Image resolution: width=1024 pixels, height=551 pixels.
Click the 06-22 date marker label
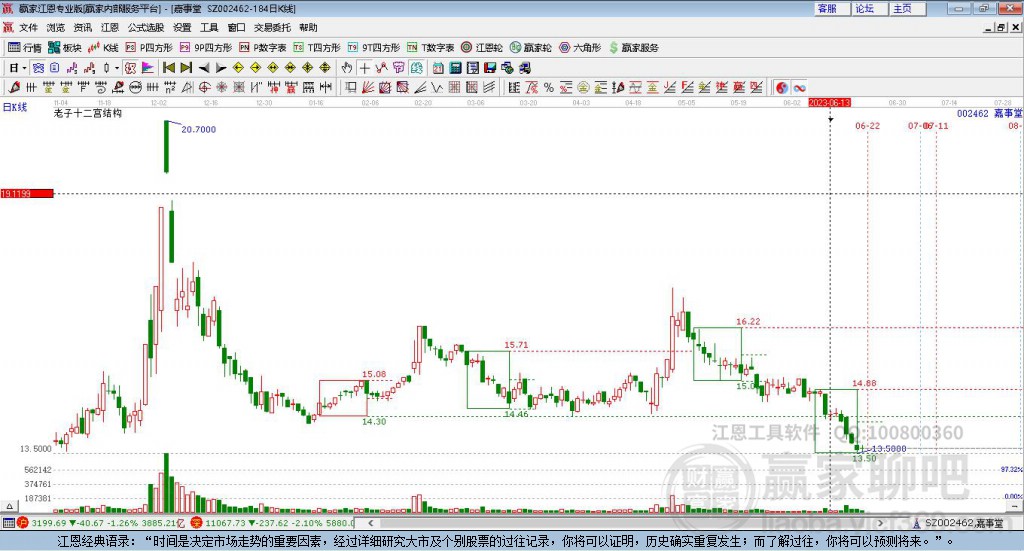click(867, 126)
